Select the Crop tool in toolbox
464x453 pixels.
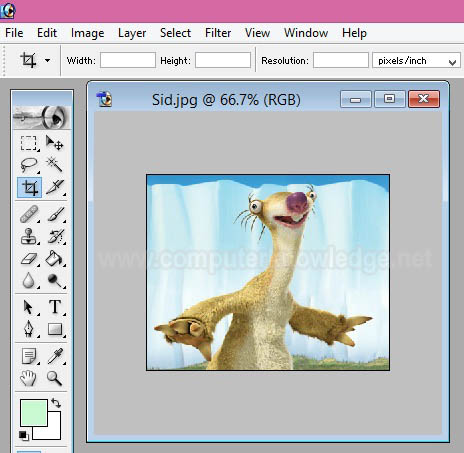pyautogui.click(x=30, y=188)
